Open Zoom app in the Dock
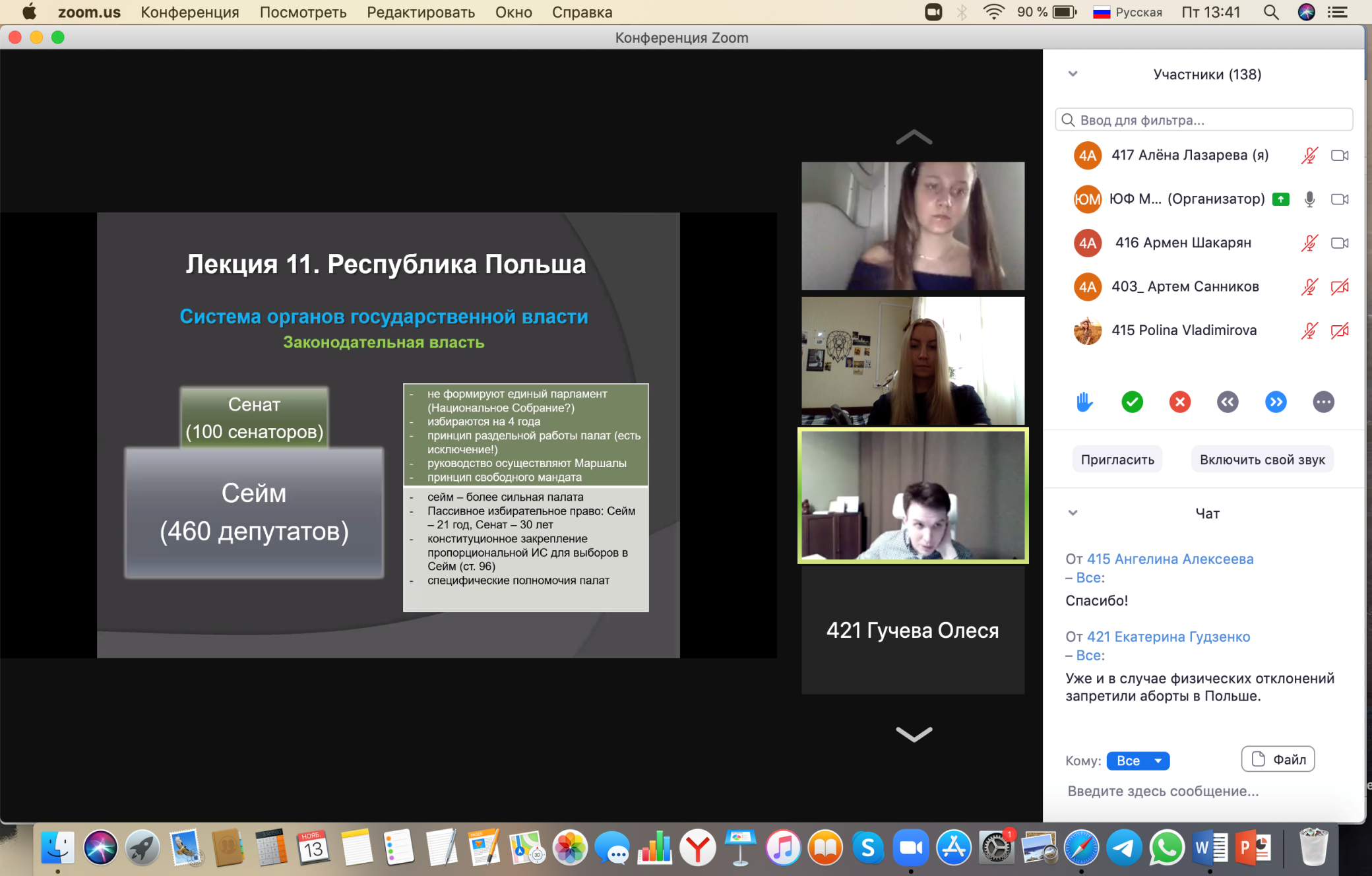Screen dimensions: 1372x876 pyautogui.click(x=910, y=848)
